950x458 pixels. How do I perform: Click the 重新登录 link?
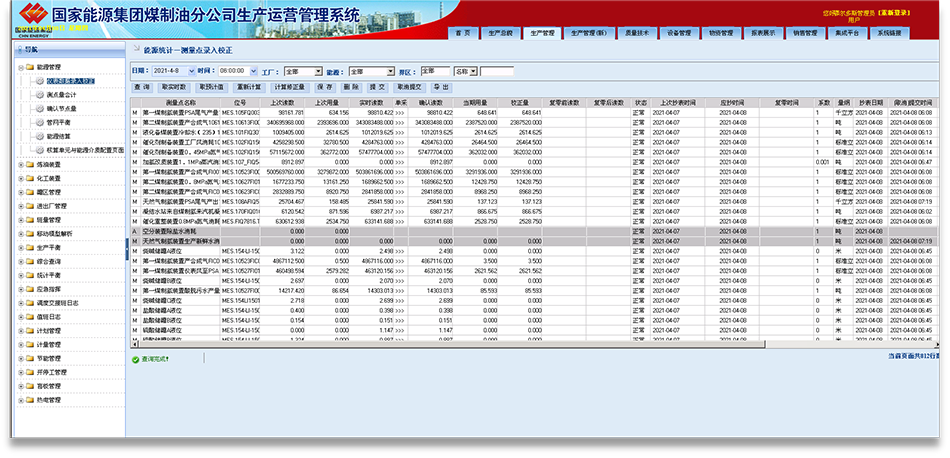pyautogui.click(x=893, y=13)
